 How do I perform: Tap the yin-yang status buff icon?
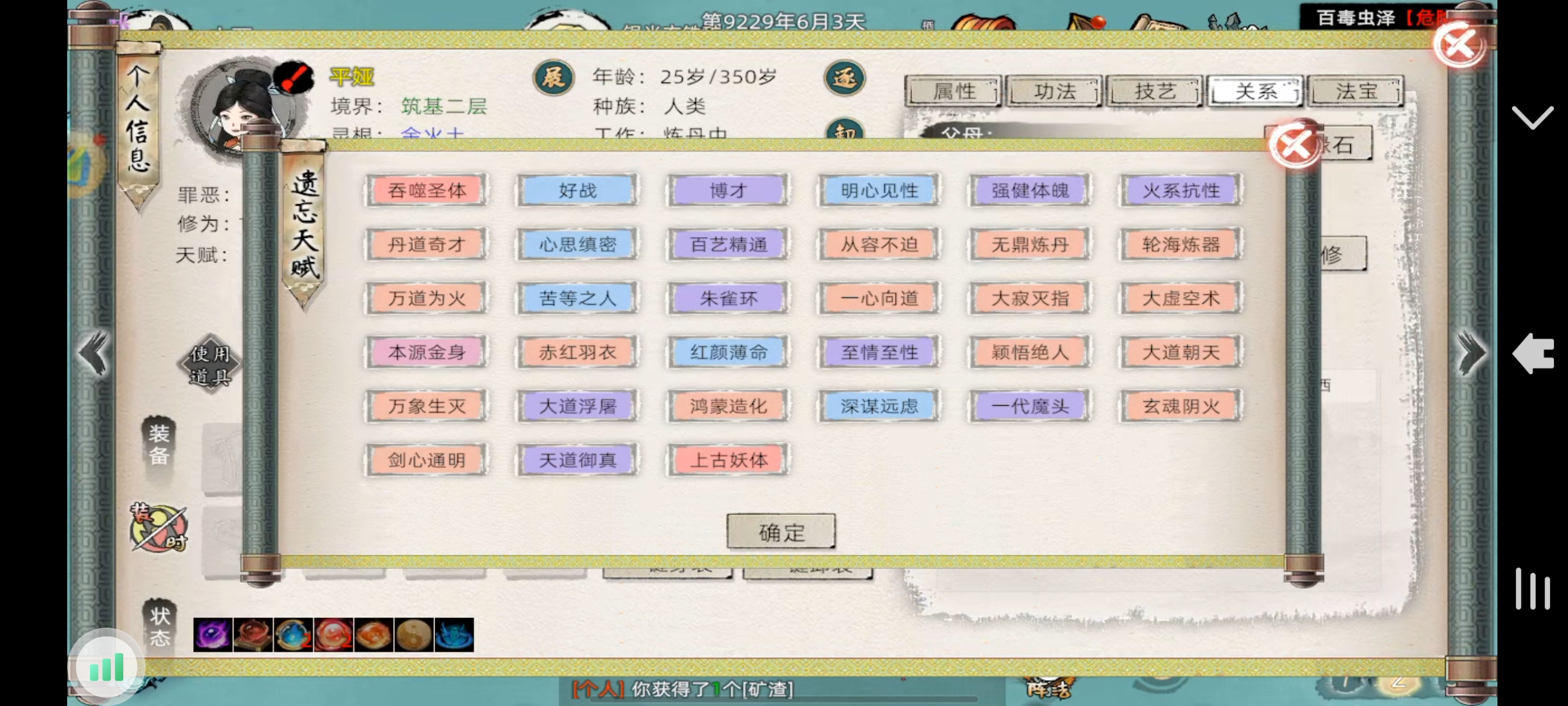tap(413, 634)
